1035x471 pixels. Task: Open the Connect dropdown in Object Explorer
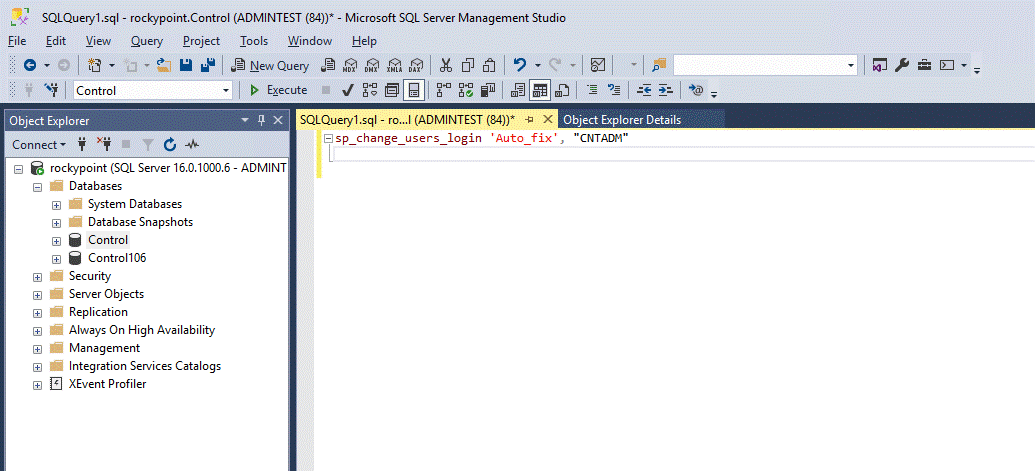[x=40, y=144]
